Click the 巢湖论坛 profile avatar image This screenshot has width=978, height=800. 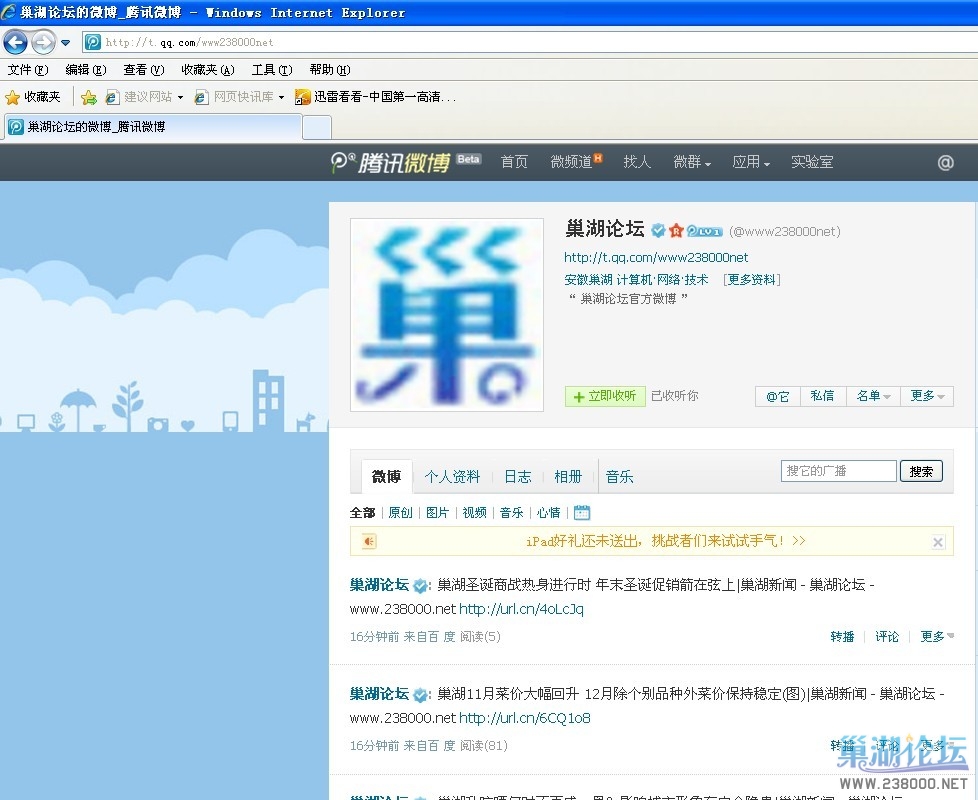(447, 315)
